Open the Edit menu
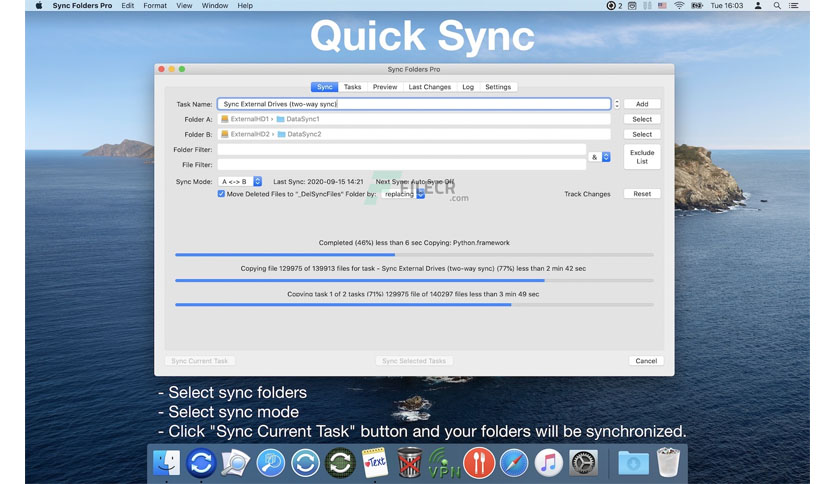Image resolution: width=836 pixels, height=484 pixels. pyautogui.click(x=127, y=5)
